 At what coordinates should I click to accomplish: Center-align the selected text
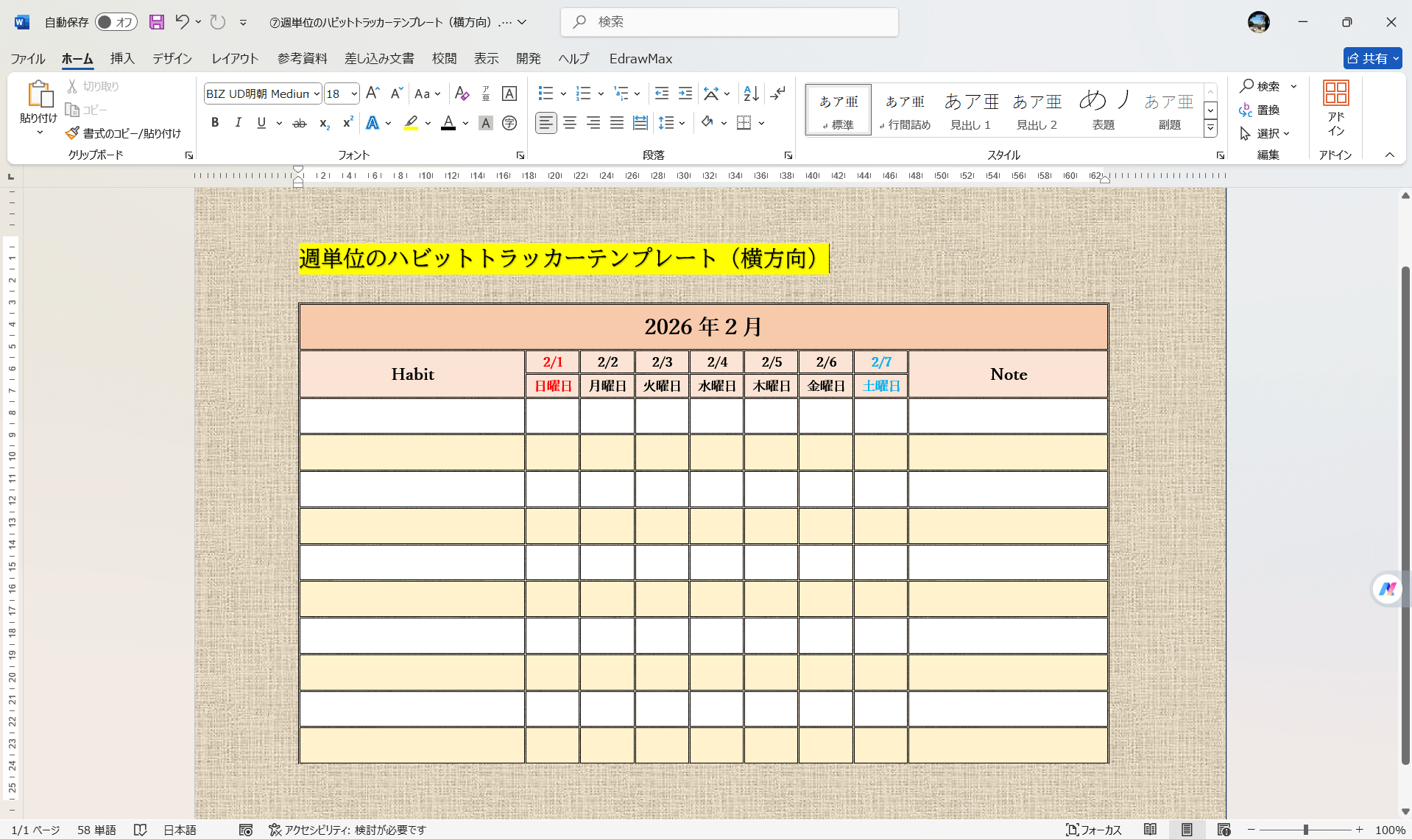coord(570,123)
